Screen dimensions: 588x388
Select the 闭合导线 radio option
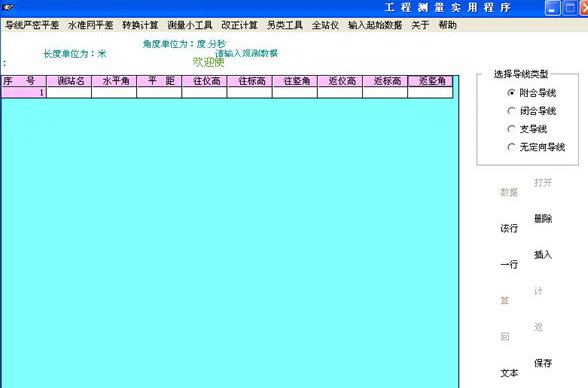[x=531, y=111]
